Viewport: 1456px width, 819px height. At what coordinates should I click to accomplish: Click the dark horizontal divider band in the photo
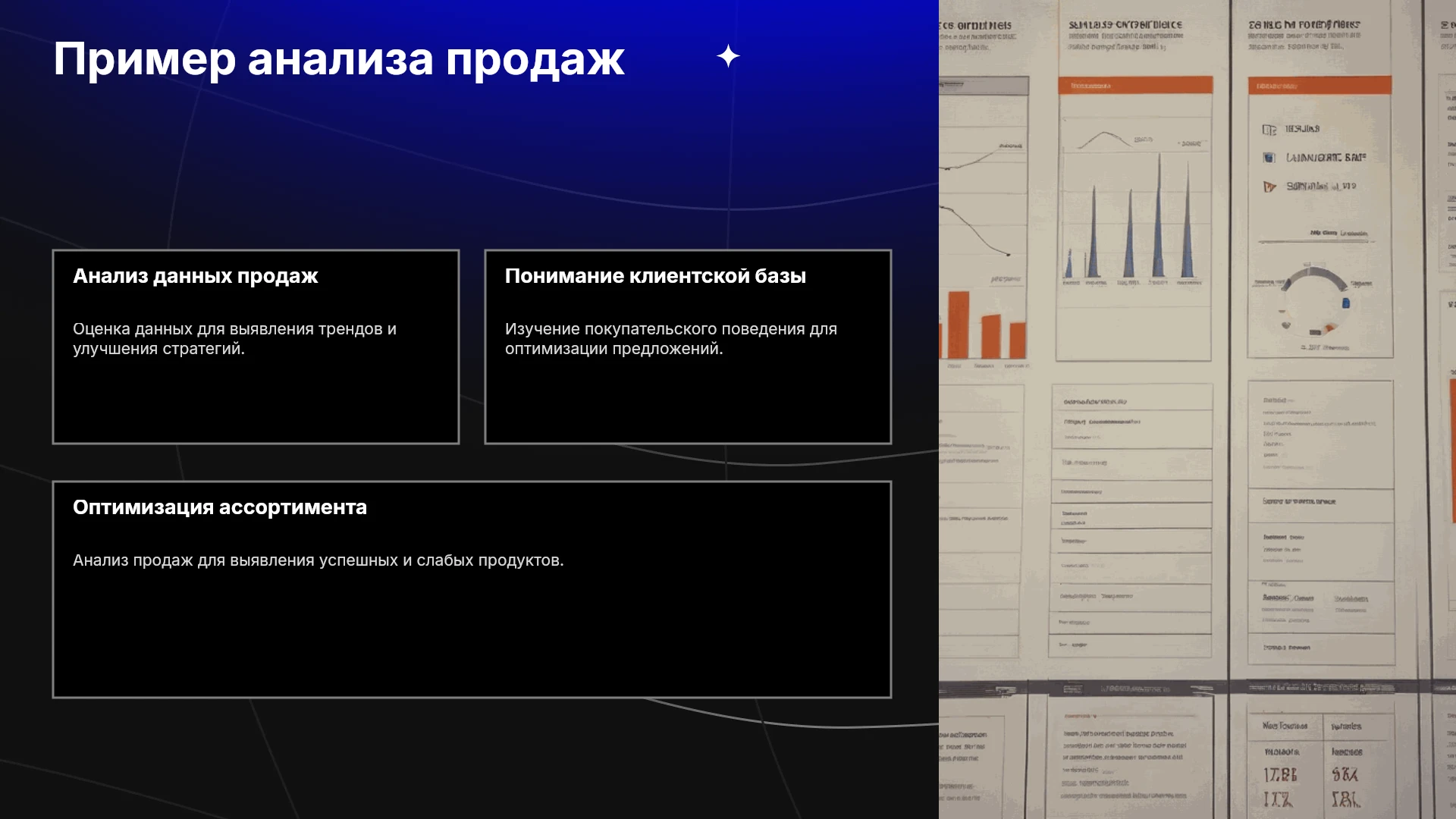coord(1197,688)
